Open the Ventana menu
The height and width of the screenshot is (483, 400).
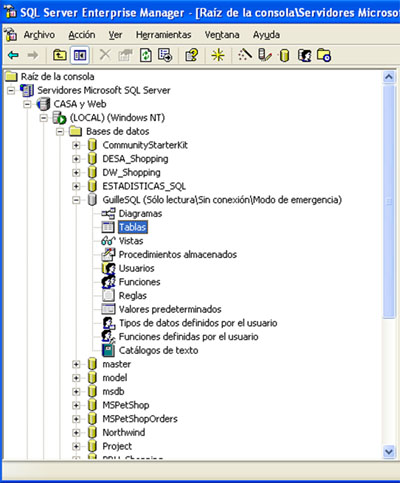click(x=222, y=35)
